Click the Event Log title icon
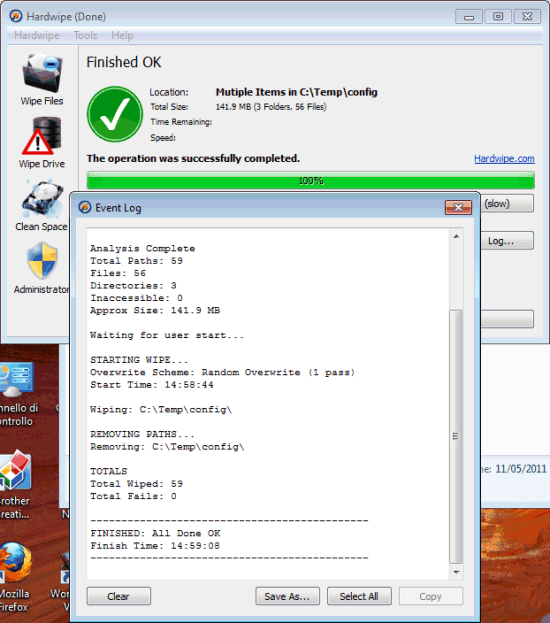 pyautogui.click(x=85, y=207)
